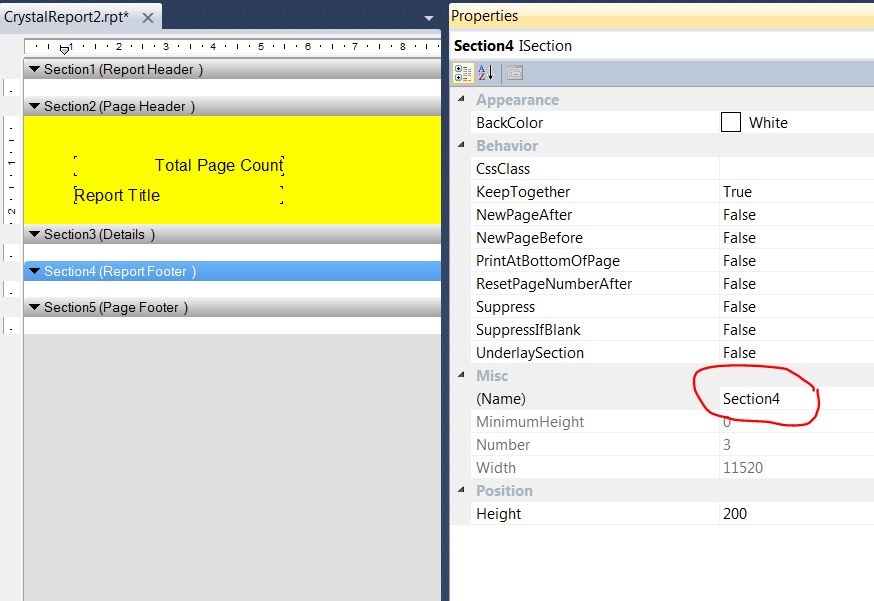This screenshot has width=874, height=601.
Task: Select the SuppressIfBlank property label
Action: tap(528, 329)
